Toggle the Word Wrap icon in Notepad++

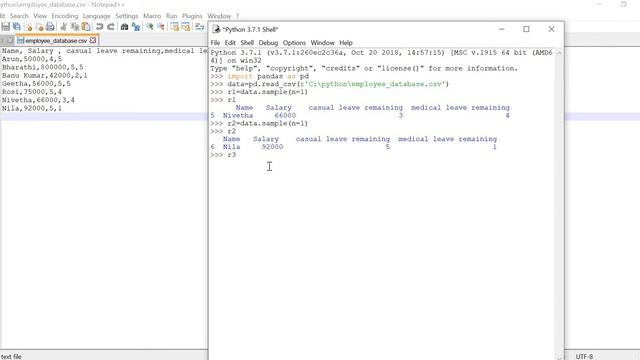click(x=200, y=27)
